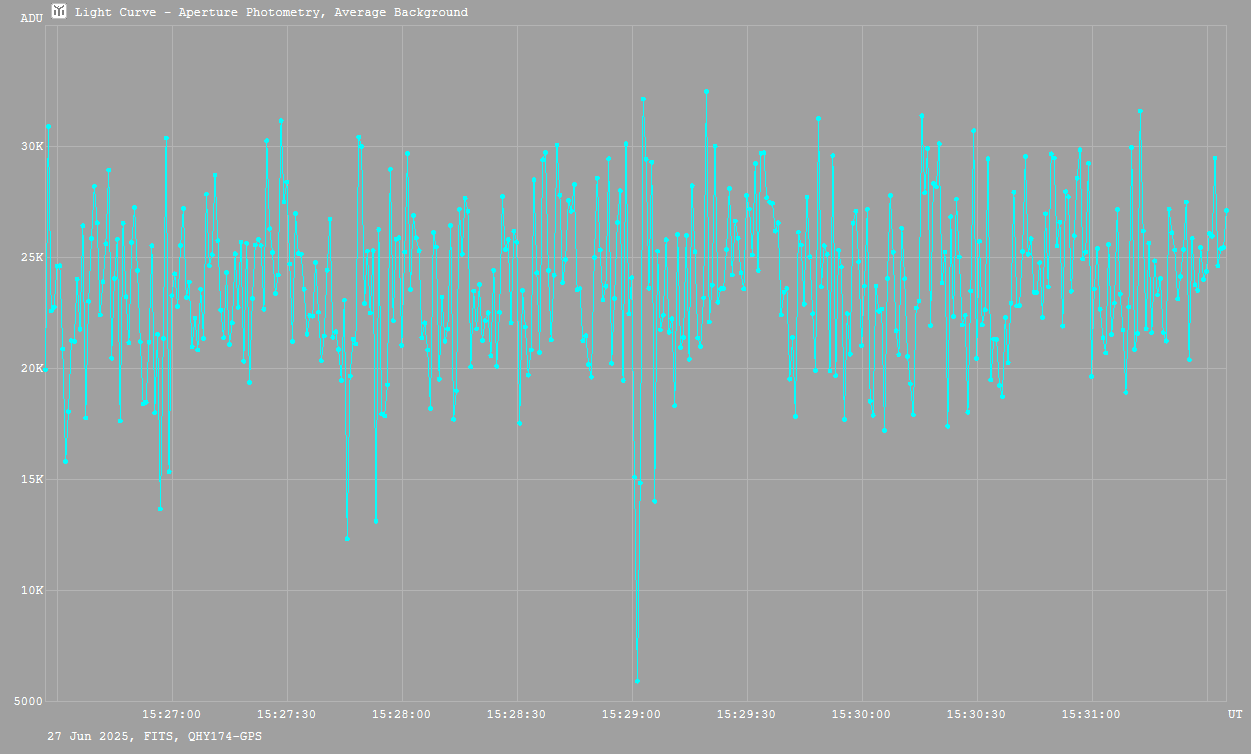Click the 5000 y-axis label
Viewport: 1251px width, 754px height.
click(31, 702)
